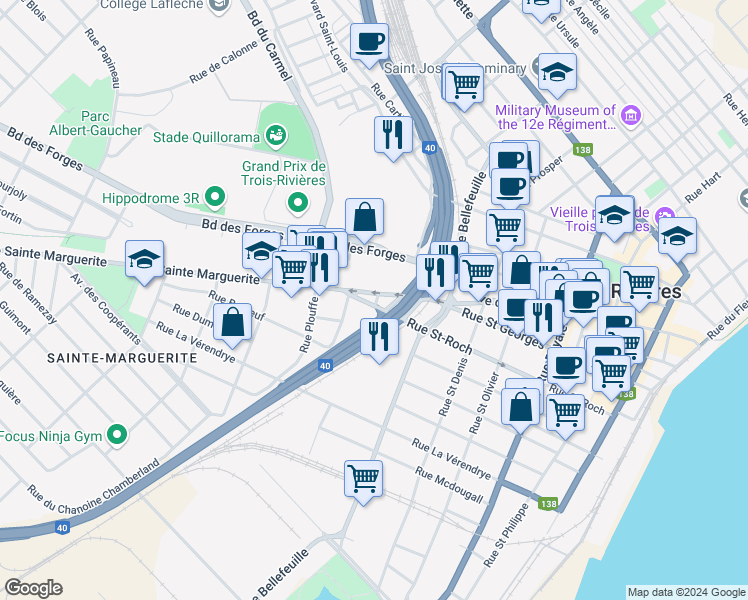Select the Hippodrome 3R green pin
This screenshot has height=600, width=748.
point(215,197)
